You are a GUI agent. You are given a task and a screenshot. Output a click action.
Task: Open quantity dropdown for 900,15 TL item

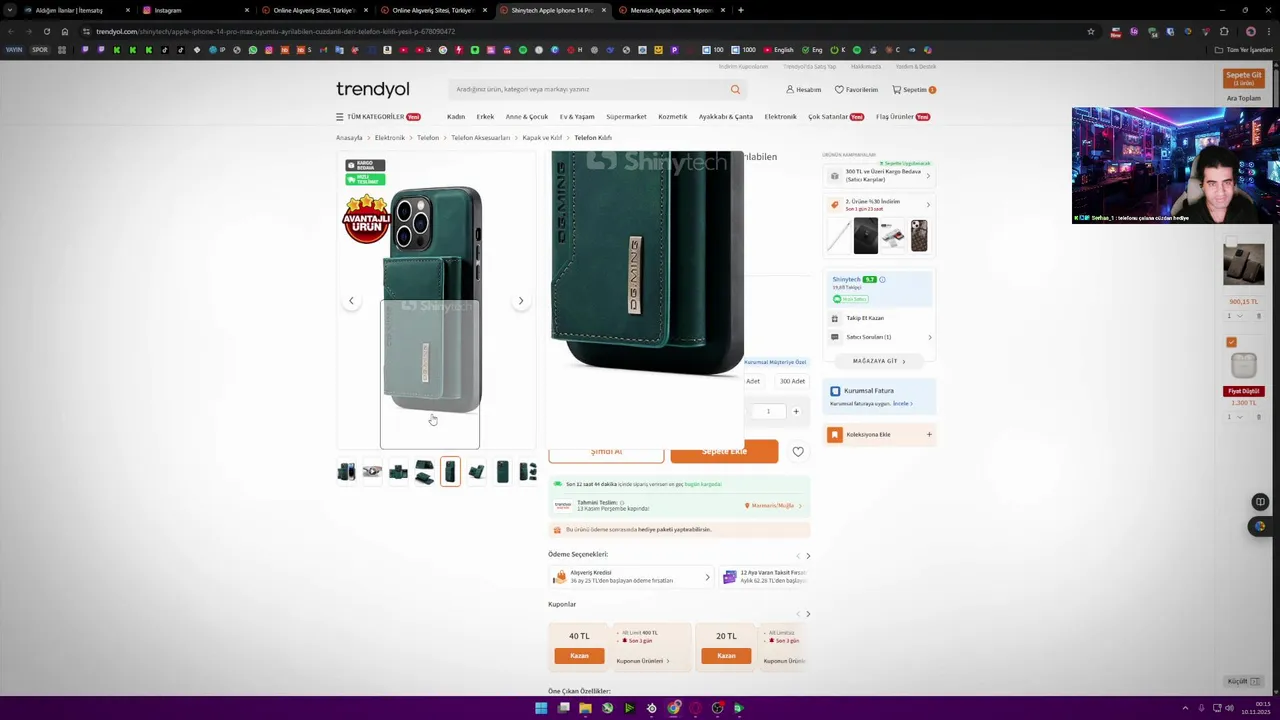[1234, 317]
